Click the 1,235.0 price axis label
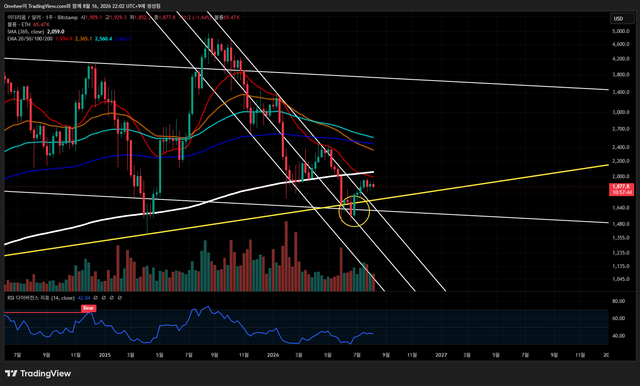The image size is (640, 386). click(x=621, y=253)
